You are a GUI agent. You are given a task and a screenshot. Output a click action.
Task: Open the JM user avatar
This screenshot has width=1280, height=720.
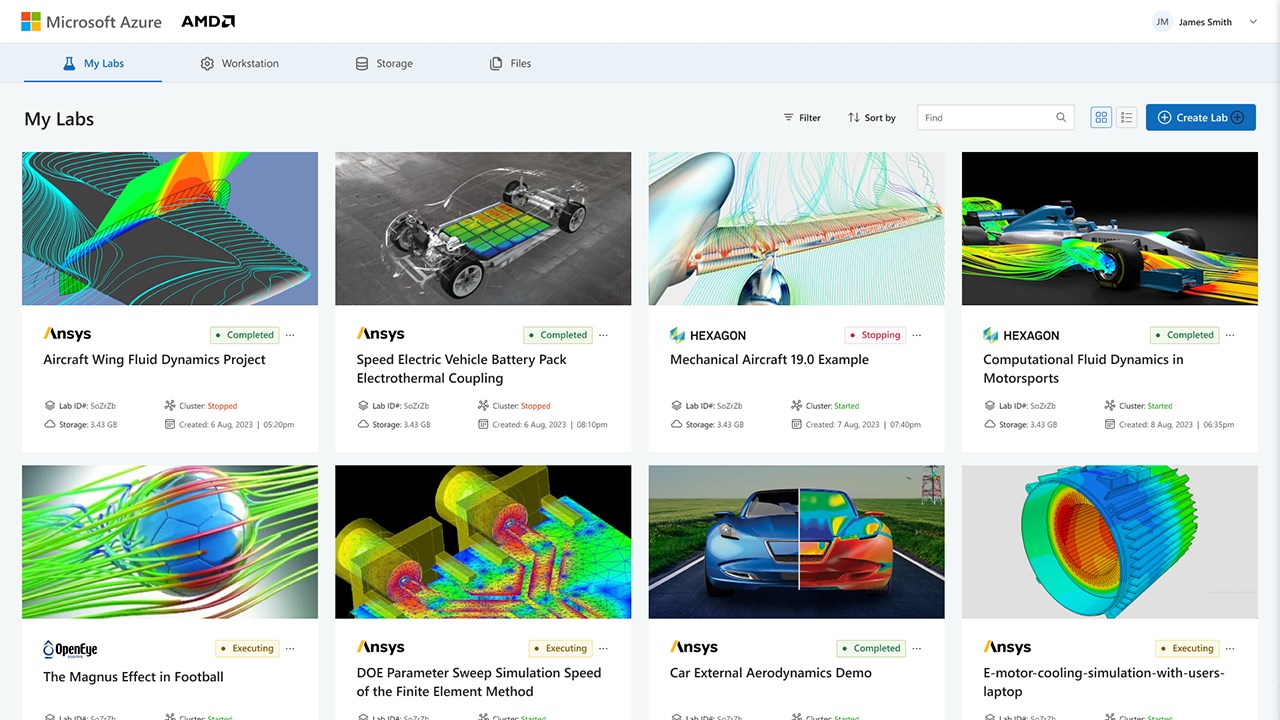[1162, 22]
